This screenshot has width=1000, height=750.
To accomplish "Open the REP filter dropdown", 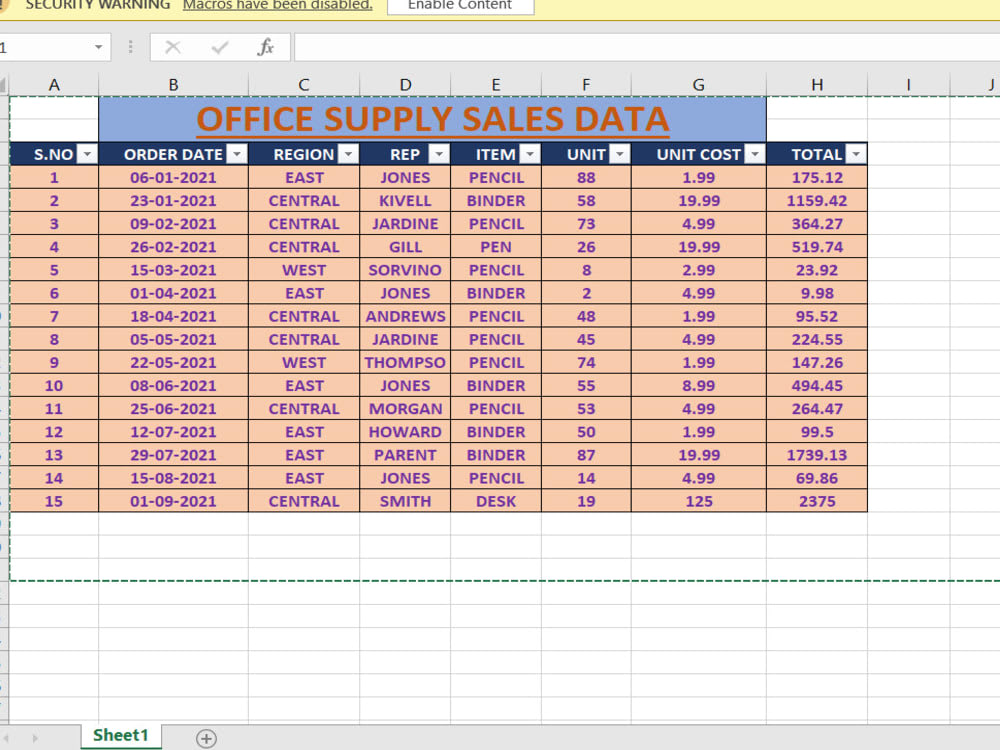I will pyautogui.click(x=439, y=154).
